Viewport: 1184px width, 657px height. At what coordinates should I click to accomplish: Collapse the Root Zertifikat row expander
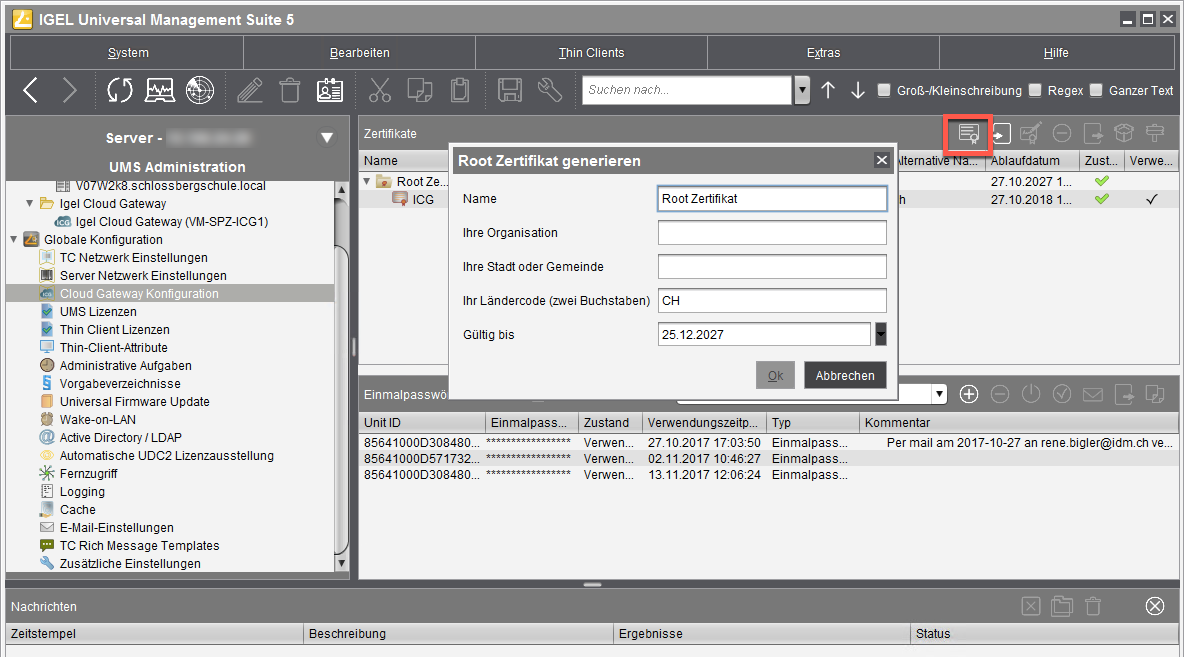pos(368,181)
